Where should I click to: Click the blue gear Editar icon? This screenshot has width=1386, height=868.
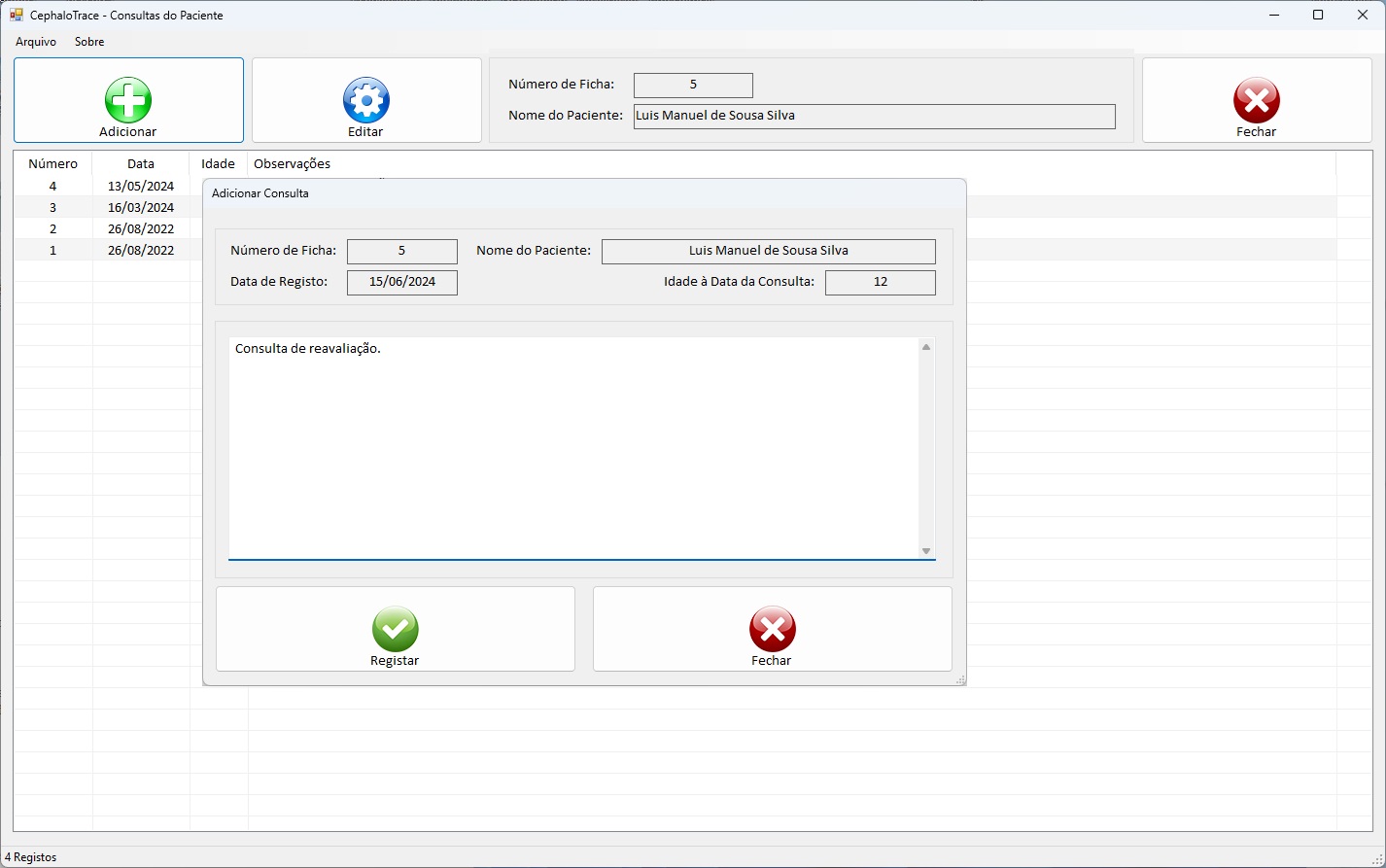[365, 100]
